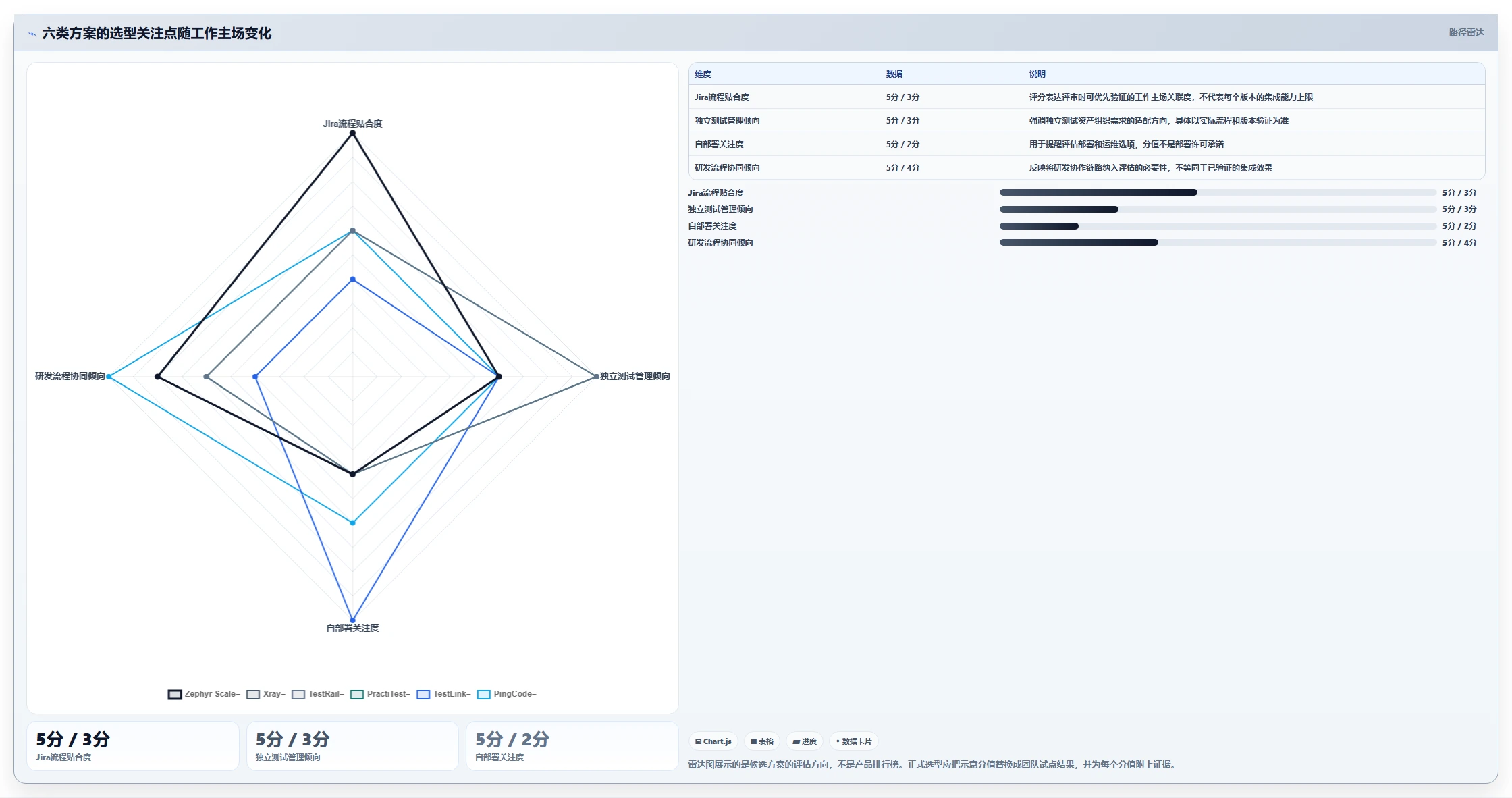1512x798 pixels.
Task: Click the 独立测试管理倾向 progress bar
Action: 1218,209
